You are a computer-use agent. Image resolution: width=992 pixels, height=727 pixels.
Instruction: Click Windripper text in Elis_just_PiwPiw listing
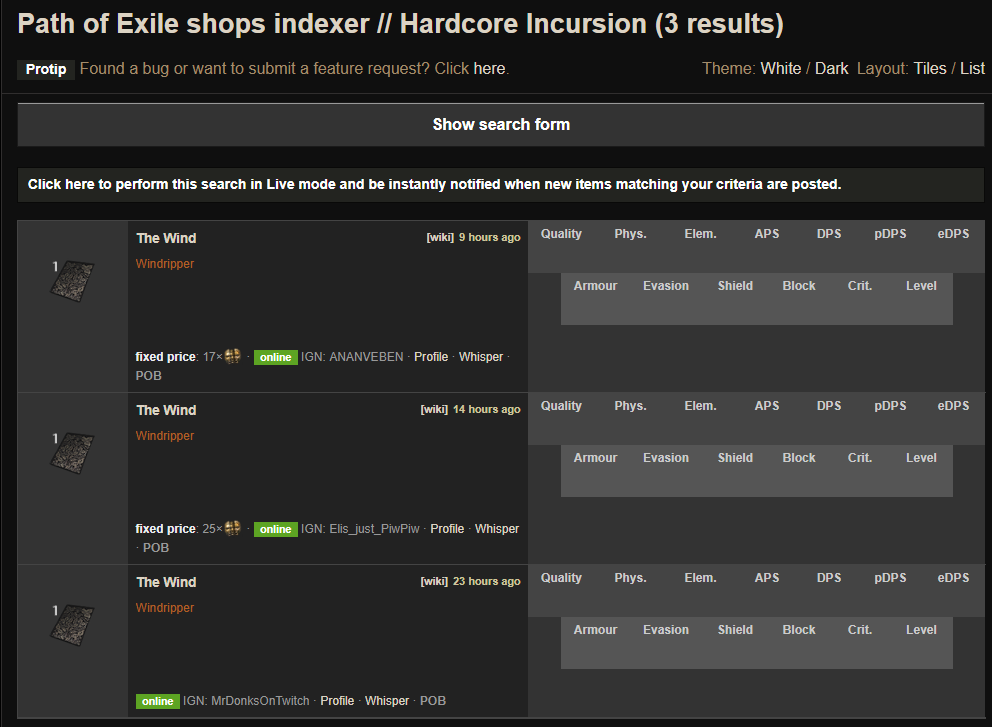coord(164,436)
